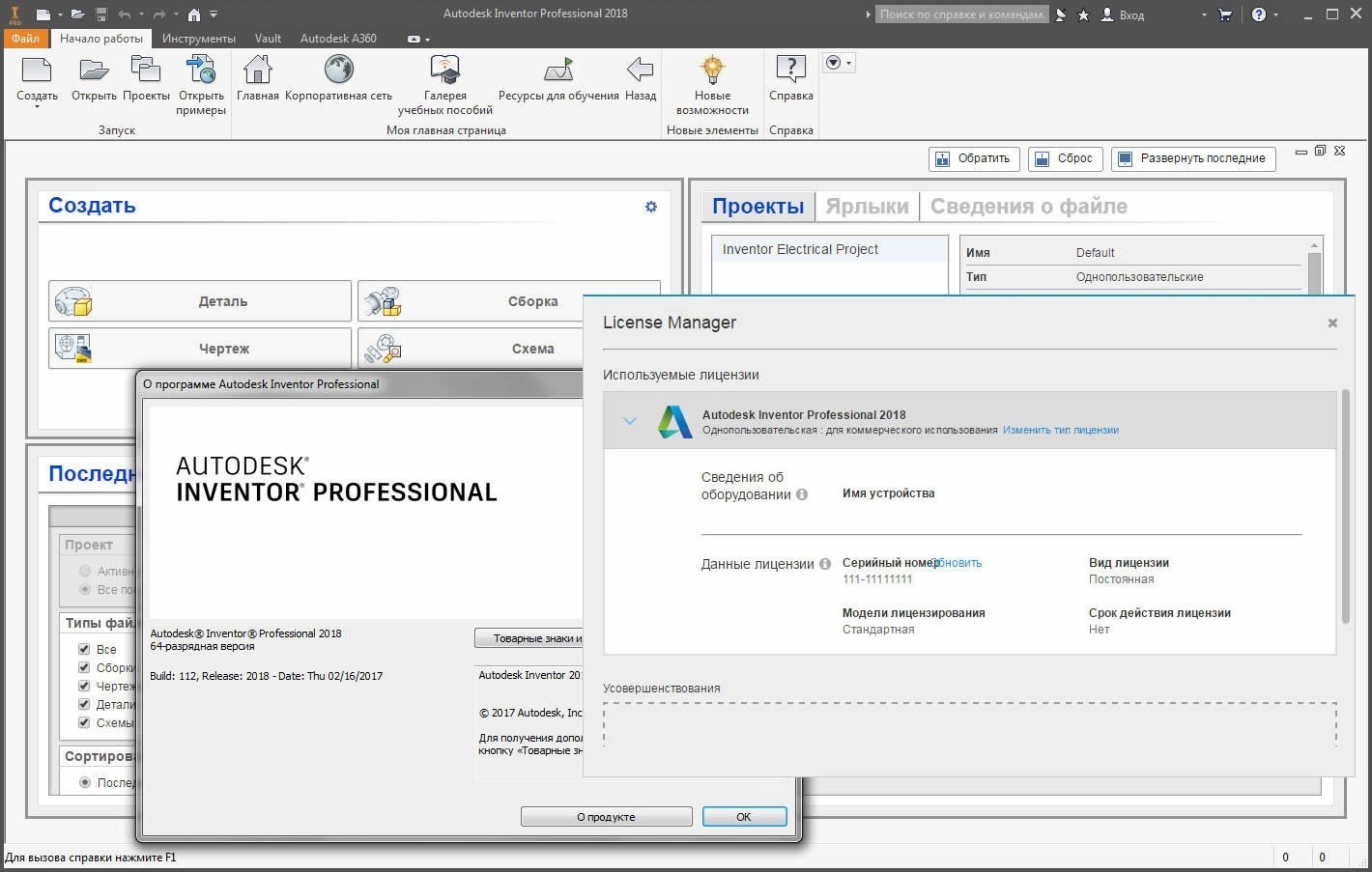Click info icon beside Сведения об оборудовании
This screenshot has height=872, width=1372.
[x=801, y=494]
